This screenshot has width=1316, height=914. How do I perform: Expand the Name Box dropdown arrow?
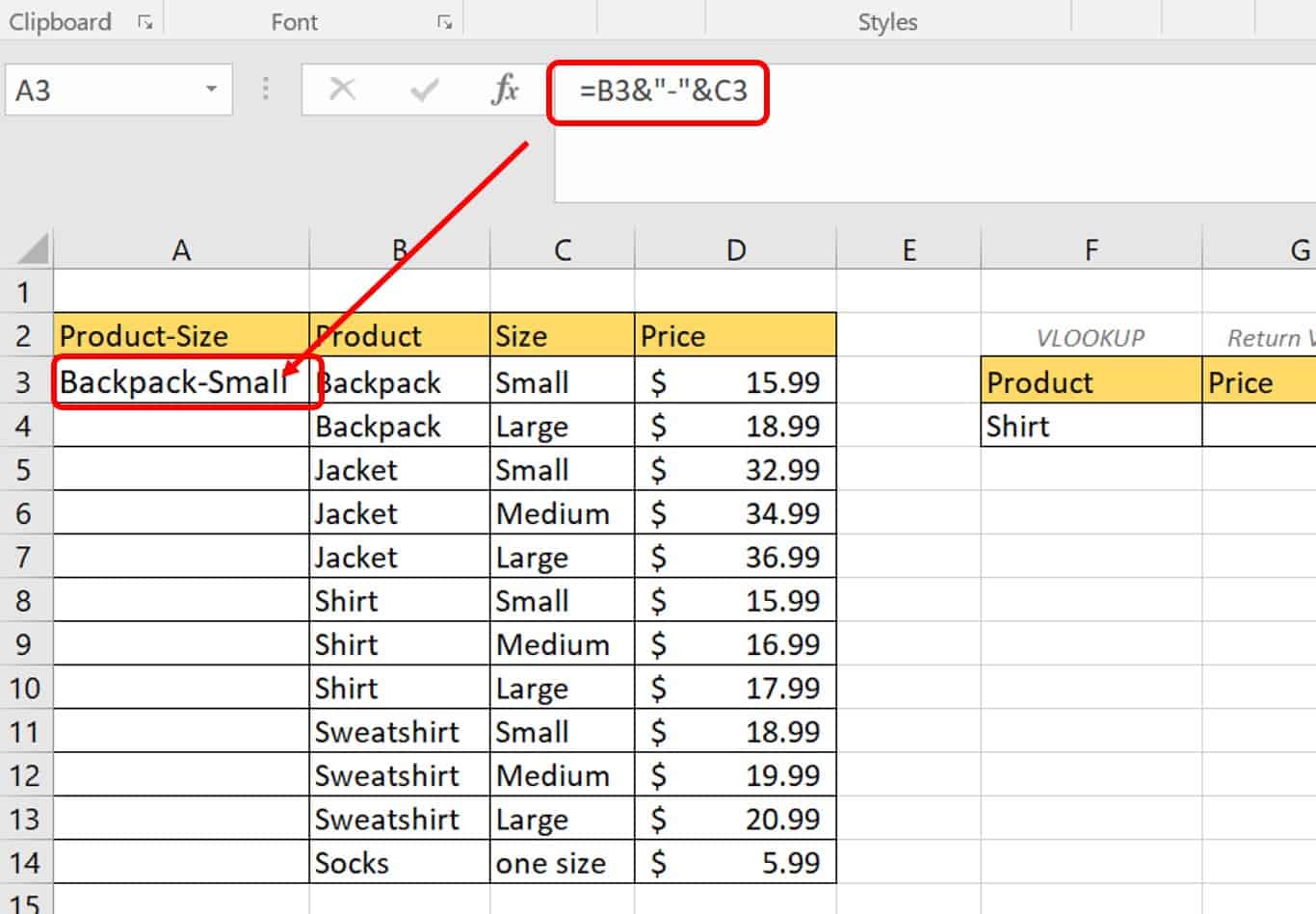click(211, 90)
